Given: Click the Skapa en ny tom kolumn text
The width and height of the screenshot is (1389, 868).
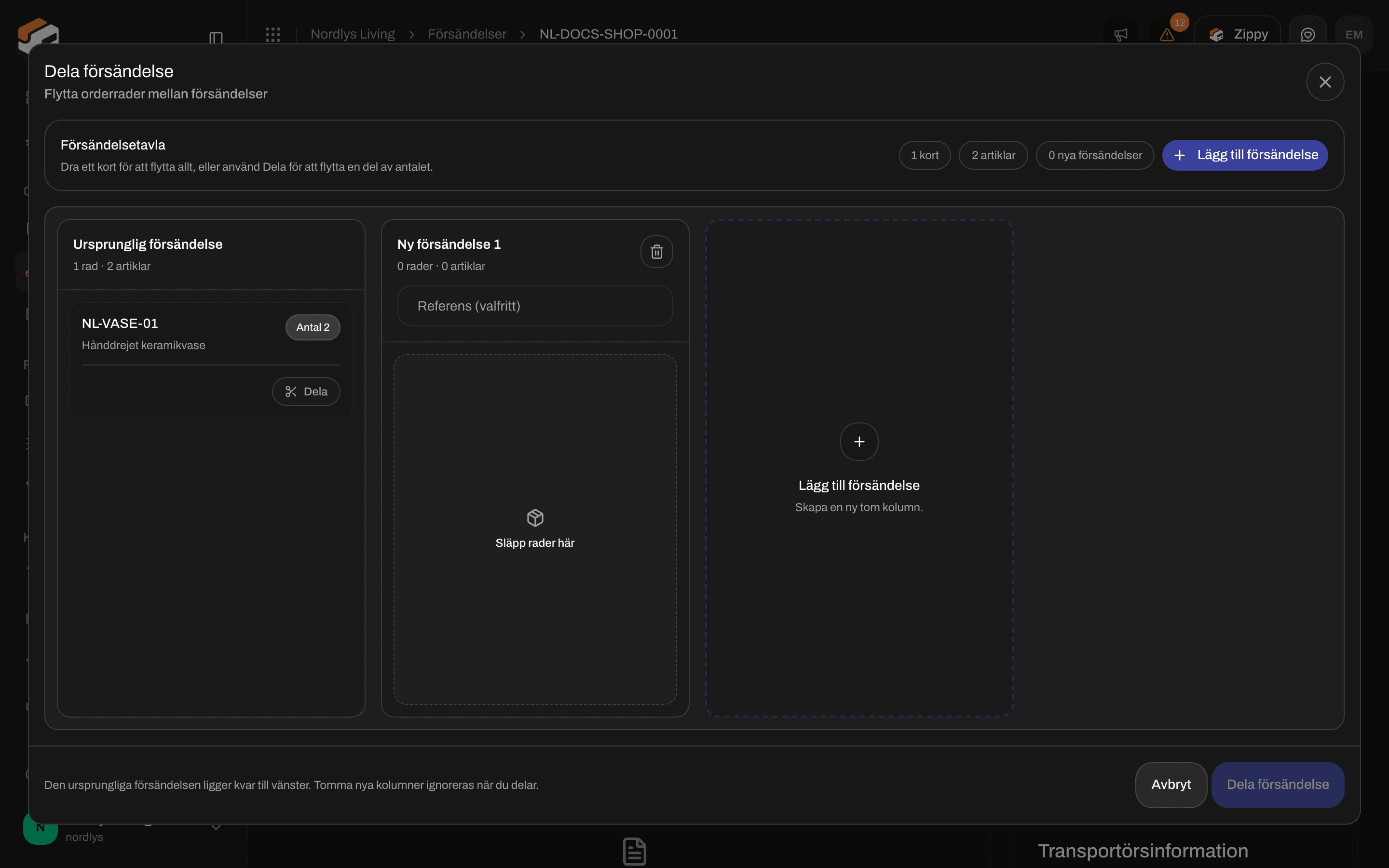Looking at the screenshot, I should tap(858, 507).
